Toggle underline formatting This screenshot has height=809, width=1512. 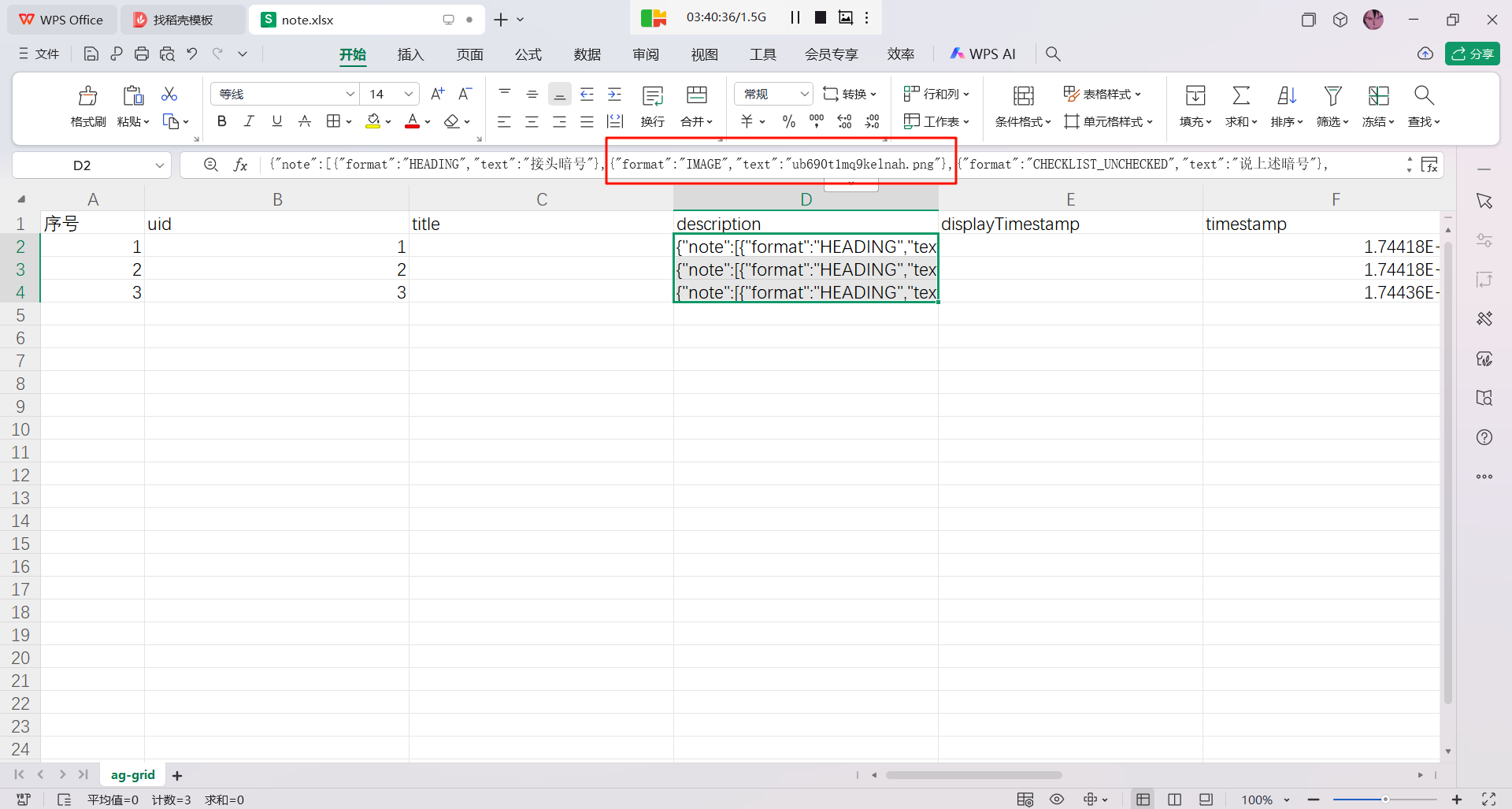(x=276, y=121)
